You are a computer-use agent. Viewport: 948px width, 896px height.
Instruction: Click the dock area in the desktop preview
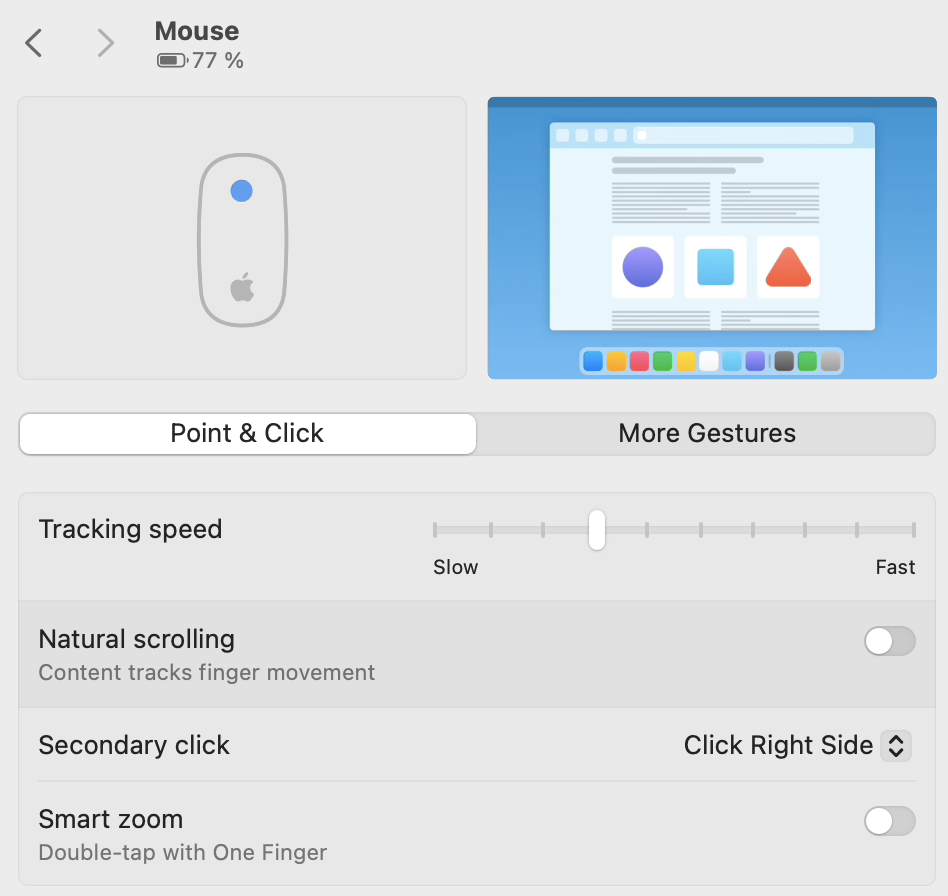pos(711,360)
